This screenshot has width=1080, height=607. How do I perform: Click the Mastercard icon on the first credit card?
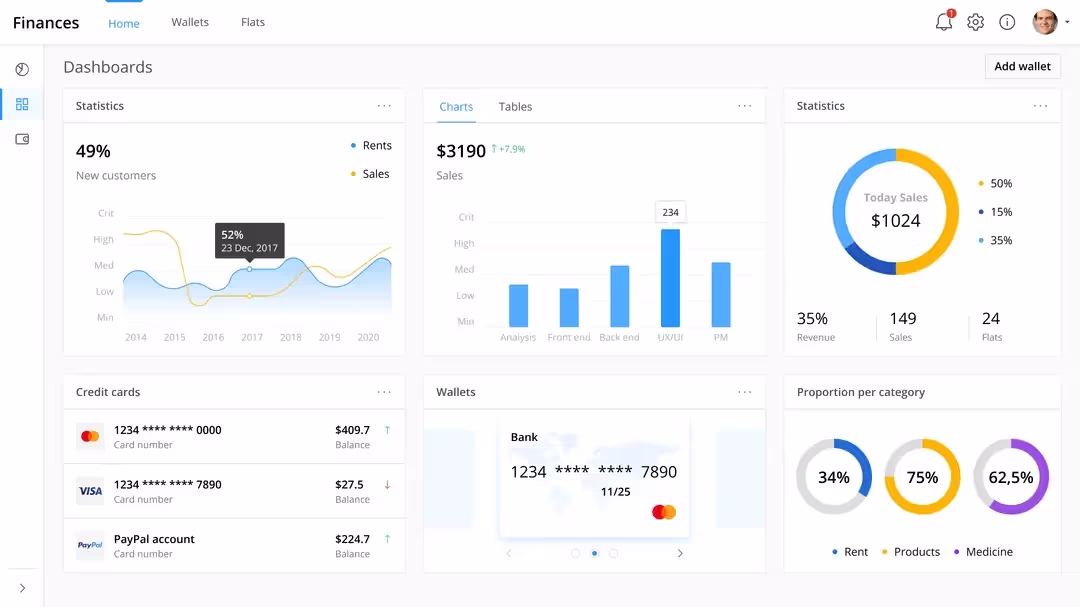tap(90, 436)
